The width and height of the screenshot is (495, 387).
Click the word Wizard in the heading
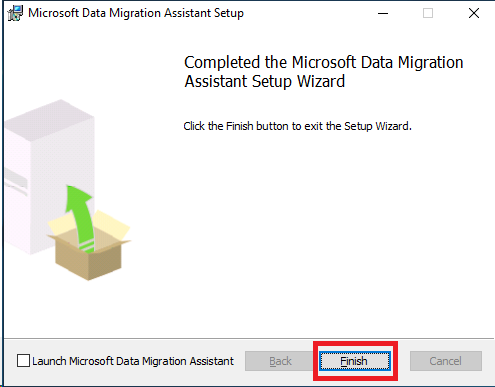coord(321,81)
